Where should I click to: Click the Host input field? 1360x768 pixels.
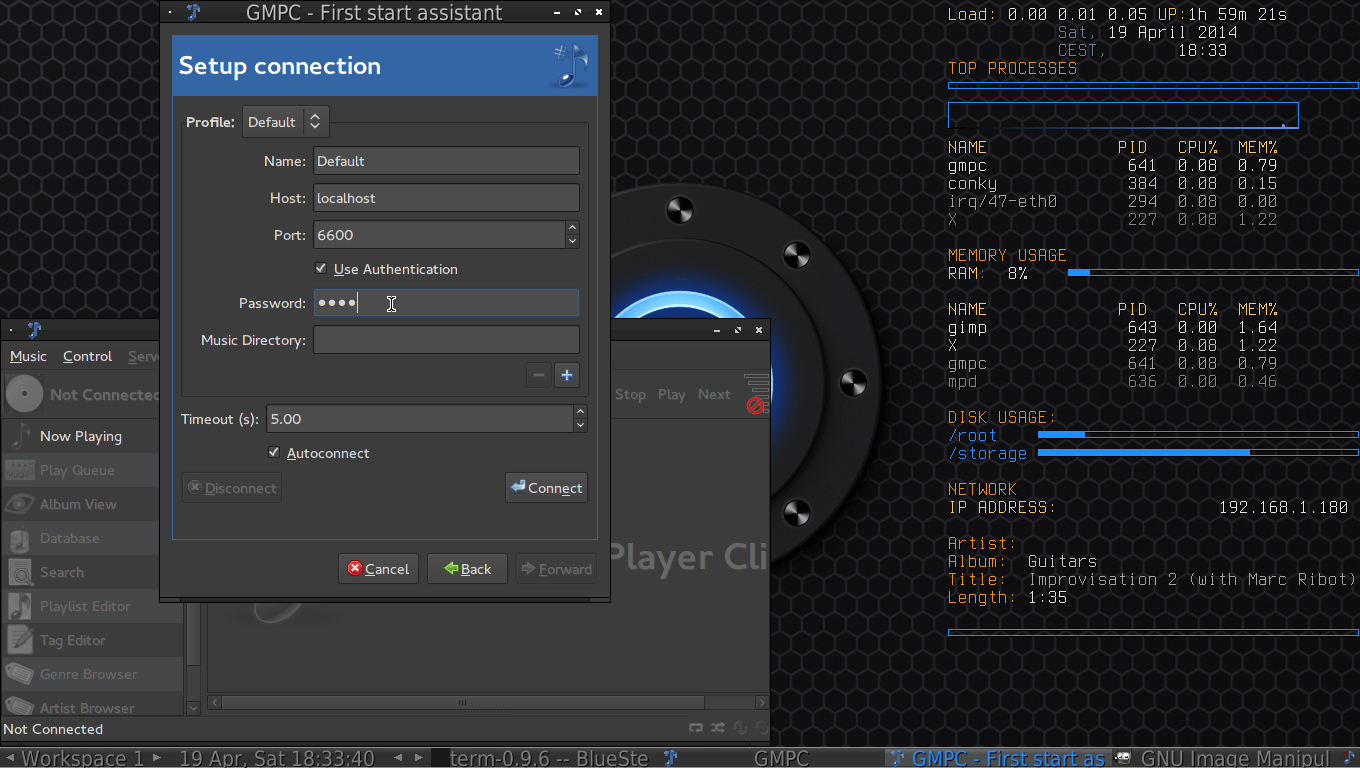[446, 198]
